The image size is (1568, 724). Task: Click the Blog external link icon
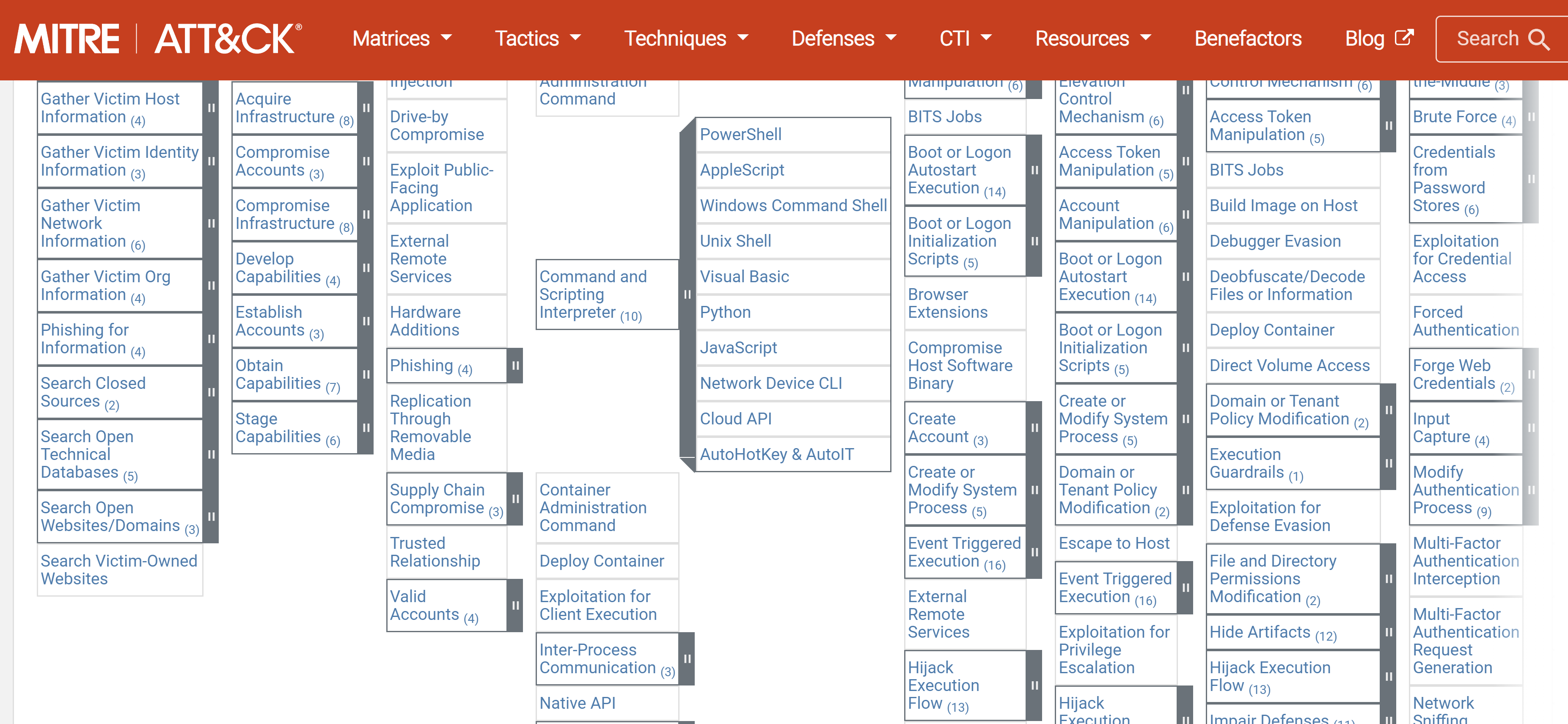[1404, 38]
